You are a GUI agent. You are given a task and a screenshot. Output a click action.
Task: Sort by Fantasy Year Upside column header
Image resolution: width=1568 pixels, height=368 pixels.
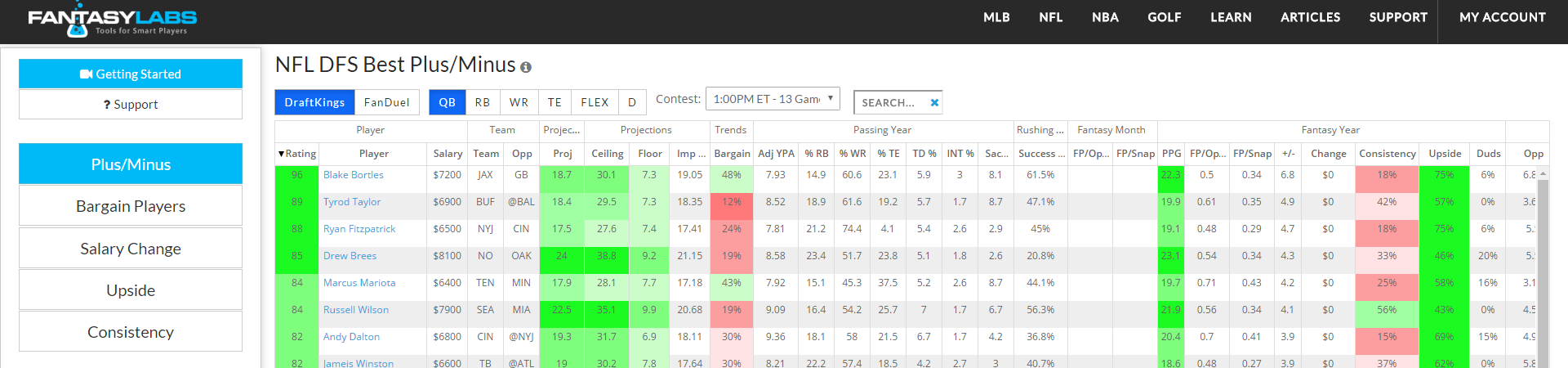[x=1445, y=154]
